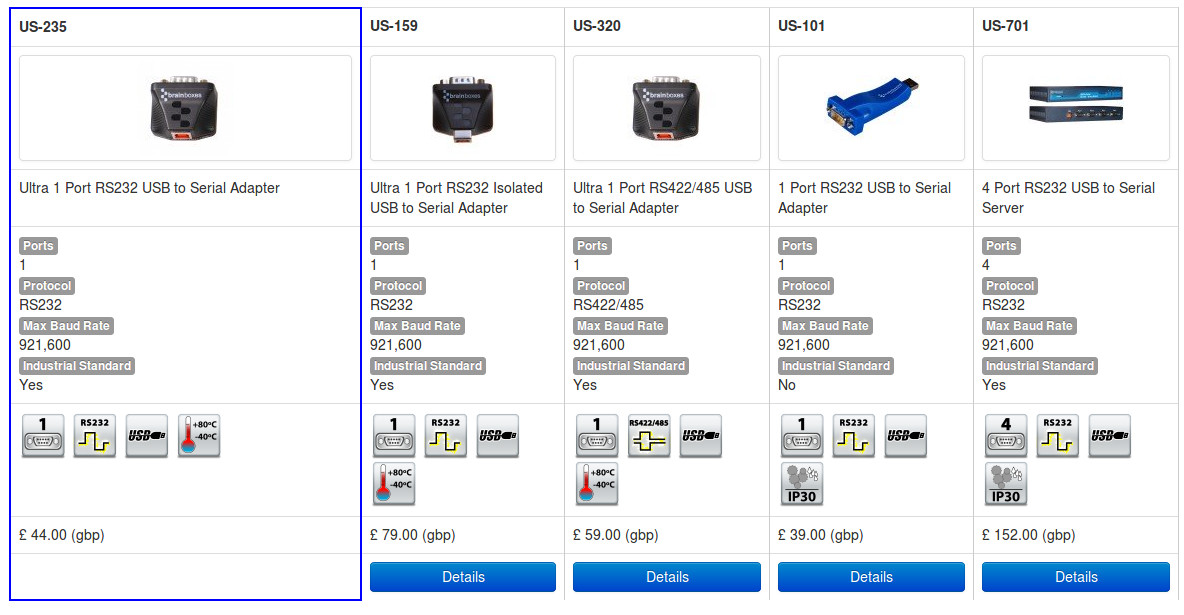The height and width of the screenshot is (615, 1184).
Task: View Details of the US-701 serial server
Action: [x=1076, y=577]
